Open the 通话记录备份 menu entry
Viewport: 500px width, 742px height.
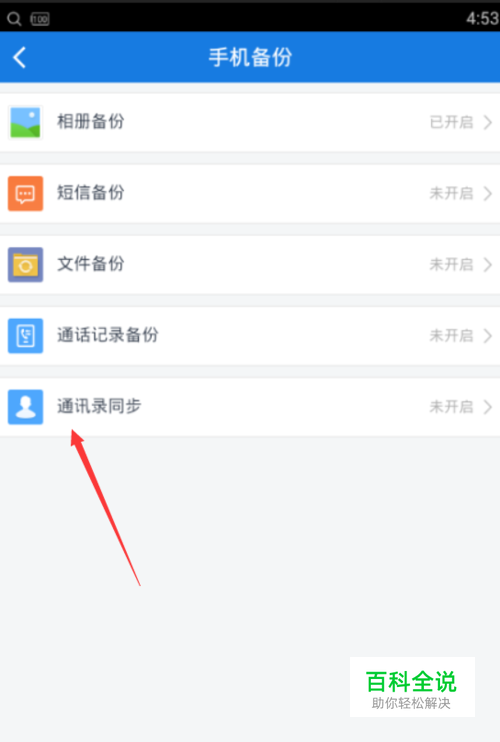coord(250,336)
